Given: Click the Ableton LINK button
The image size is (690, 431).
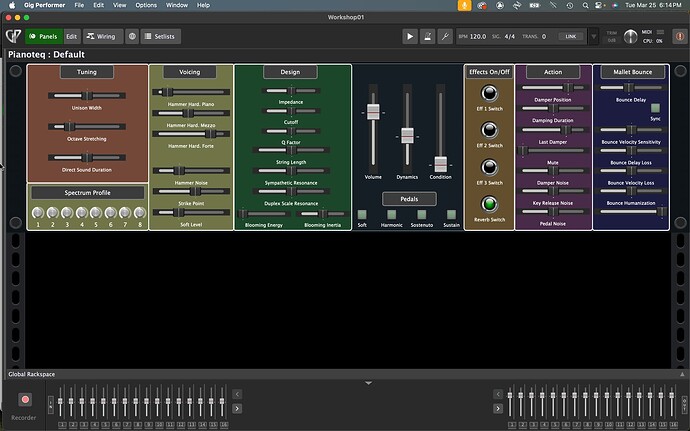Looking at the screenshot, I should tap(571, 37).
